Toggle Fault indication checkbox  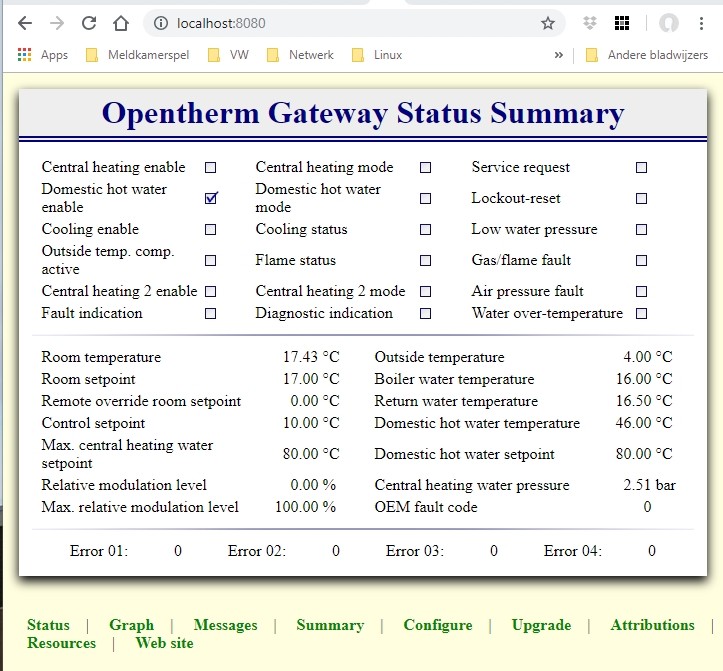coord(210,314)
